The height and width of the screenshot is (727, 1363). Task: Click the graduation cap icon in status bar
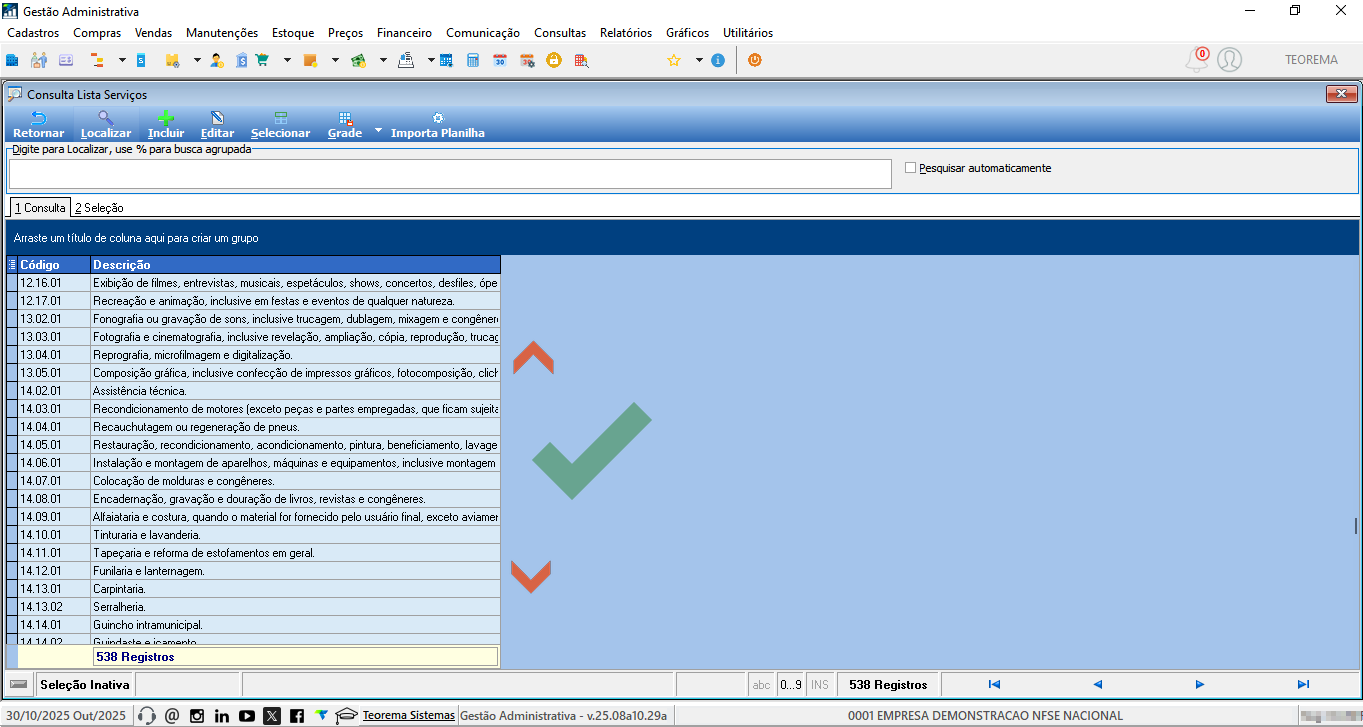tap(347, 715)
